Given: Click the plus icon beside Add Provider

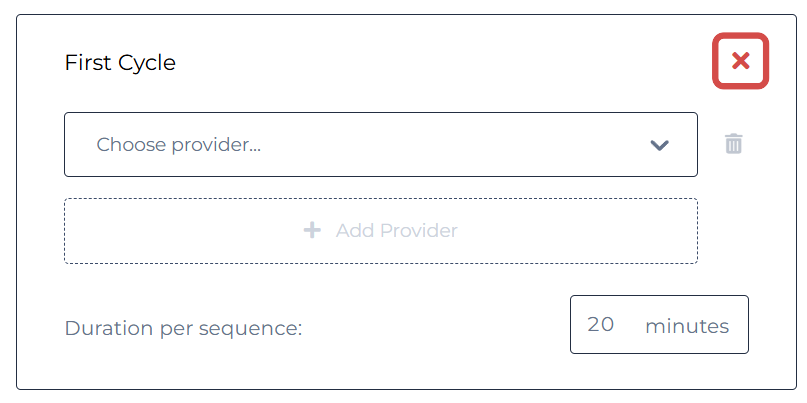Looking at the screenshot, I should tap(312, 230).
